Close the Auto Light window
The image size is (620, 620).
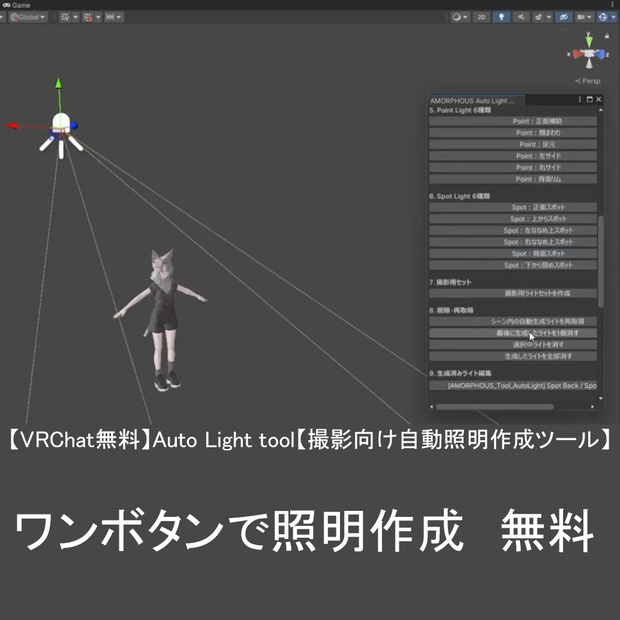pyautogui.click(x=599, y=100)
